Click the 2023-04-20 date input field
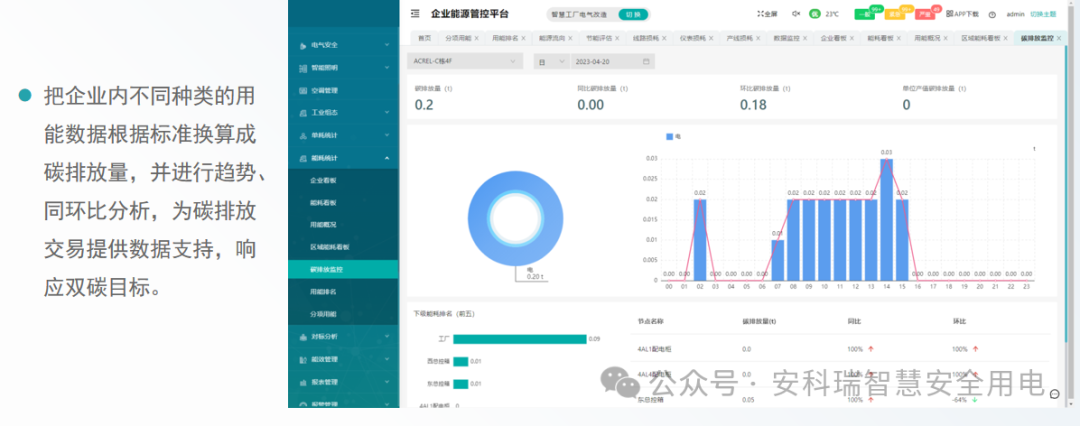The image size is (1080, 426). (612, 61)
